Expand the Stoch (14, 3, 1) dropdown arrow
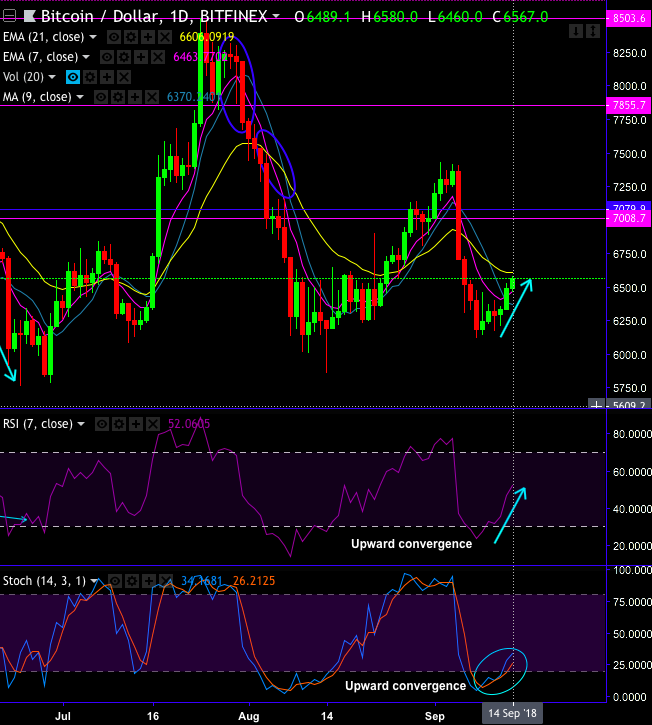652x725 pixels. (95, 581)
